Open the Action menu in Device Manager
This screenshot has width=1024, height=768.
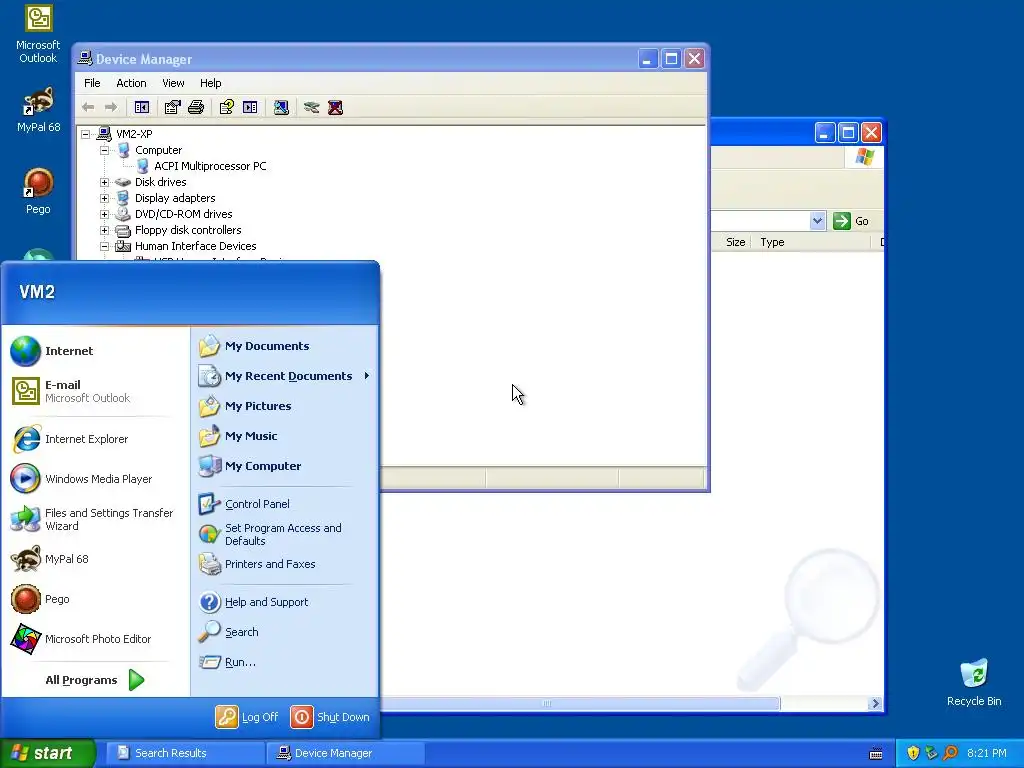coord(131,83)
